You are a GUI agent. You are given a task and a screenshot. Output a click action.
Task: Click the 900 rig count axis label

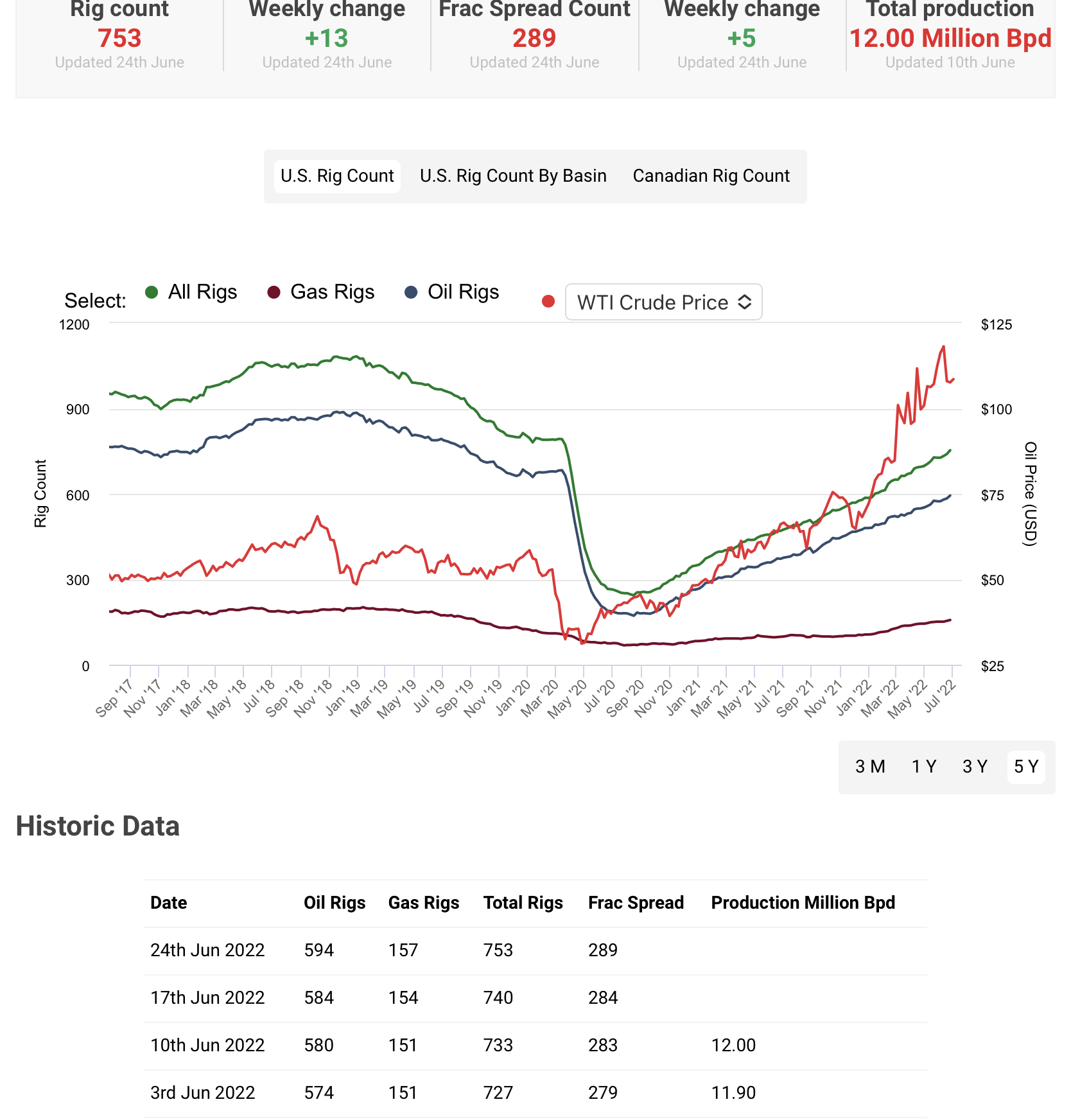(x=78, y=410)
